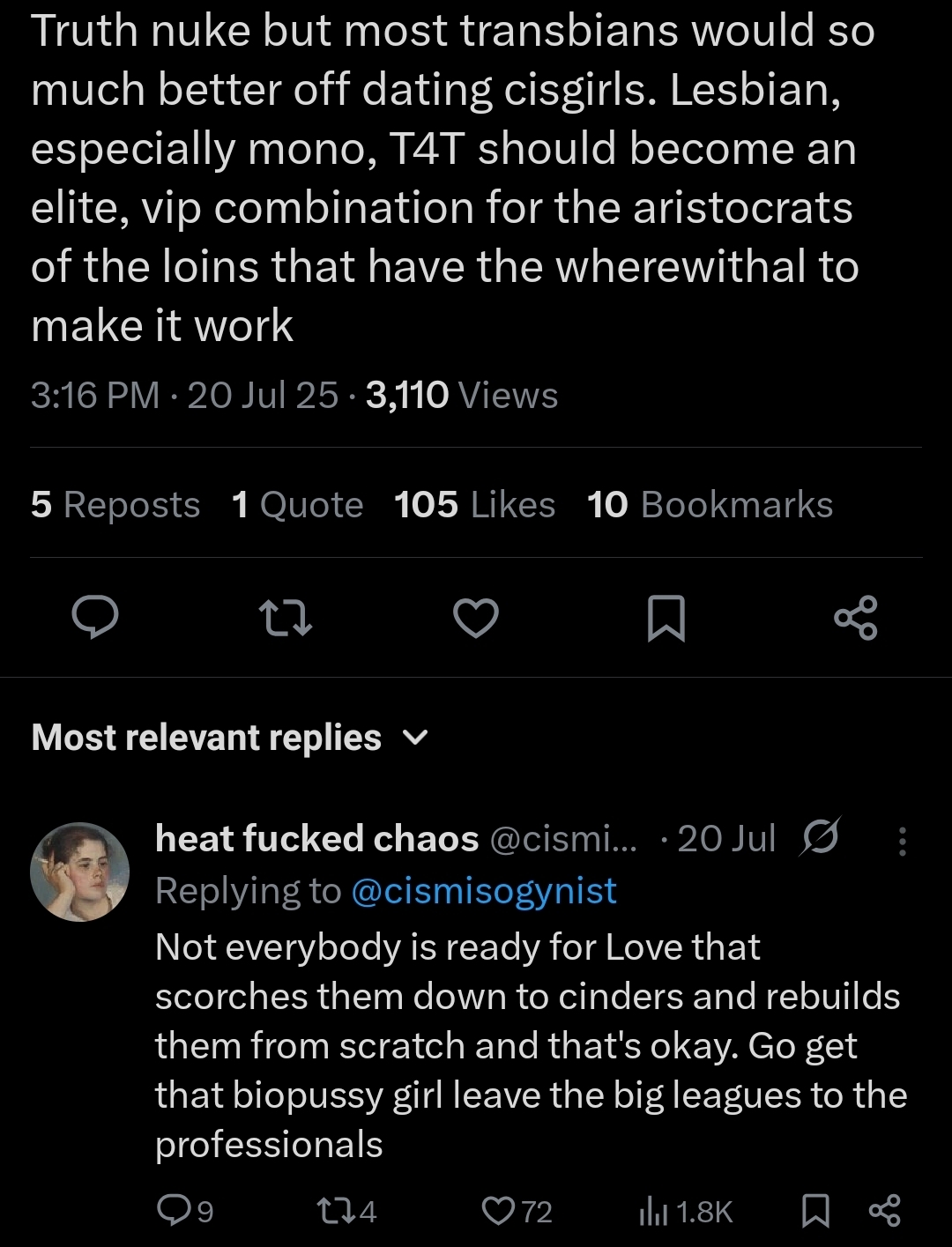Bookmark the reply post
The image size is (952, 1247).
tap(815, 1210)
